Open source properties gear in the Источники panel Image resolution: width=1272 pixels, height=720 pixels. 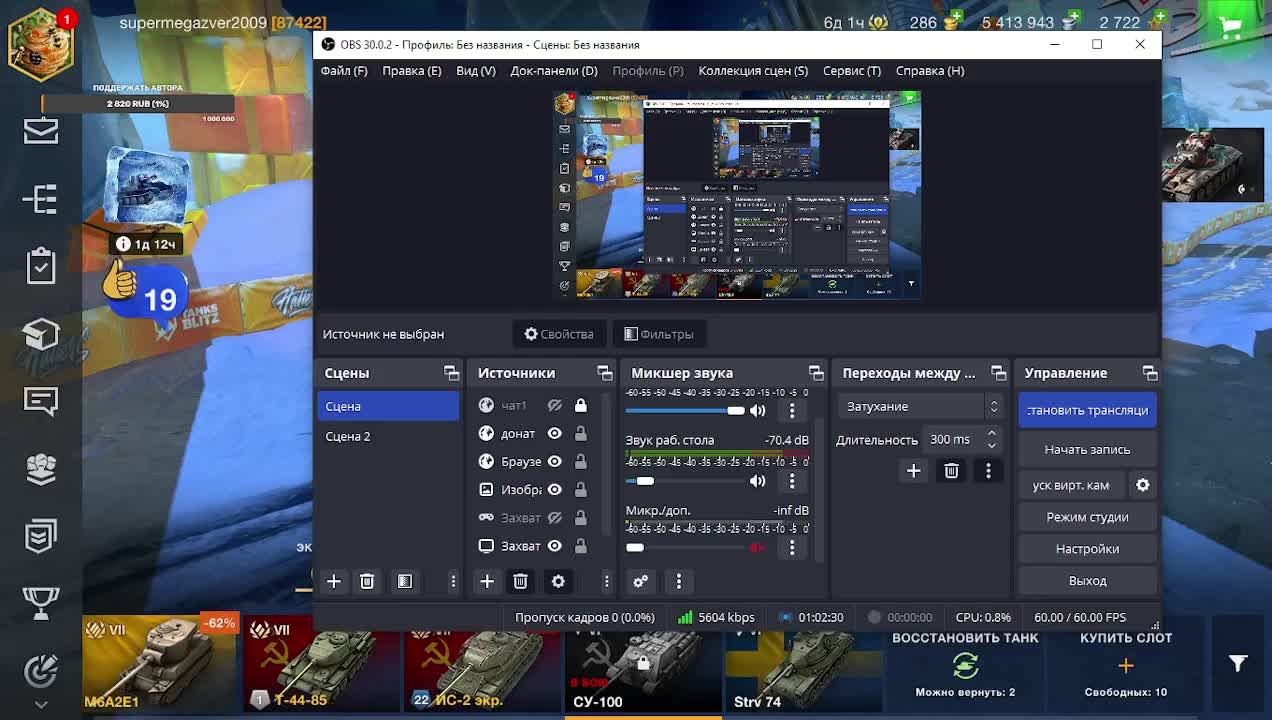coord(558,581)
